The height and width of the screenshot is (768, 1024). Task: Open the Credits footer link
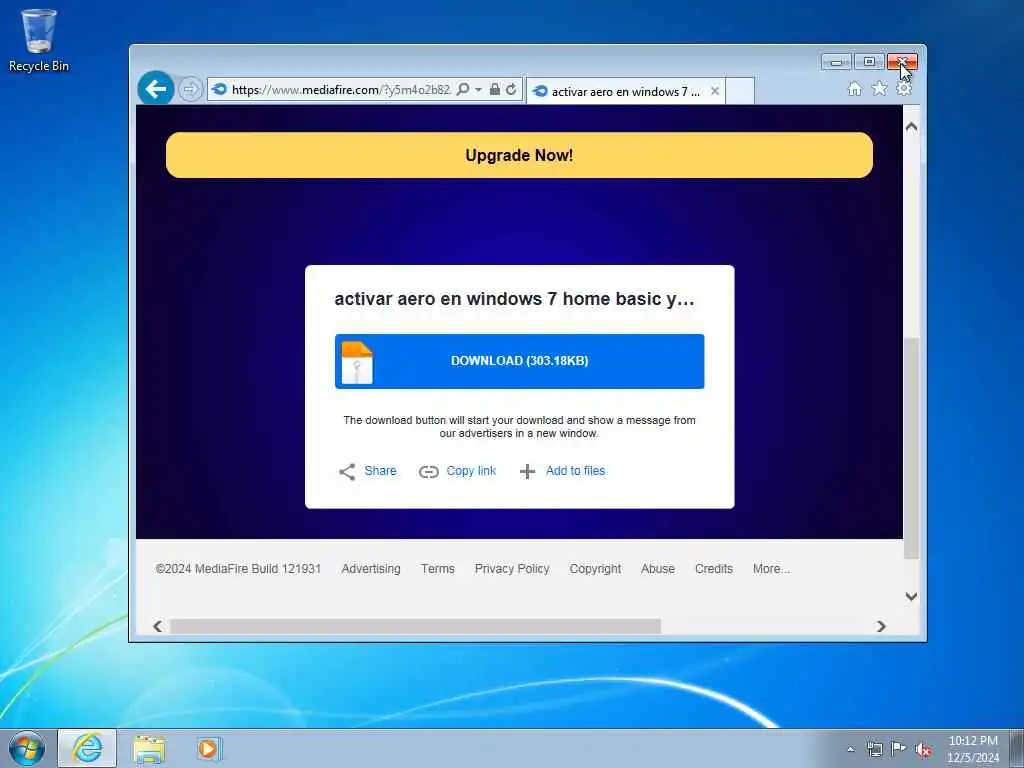tap(714, 569)
